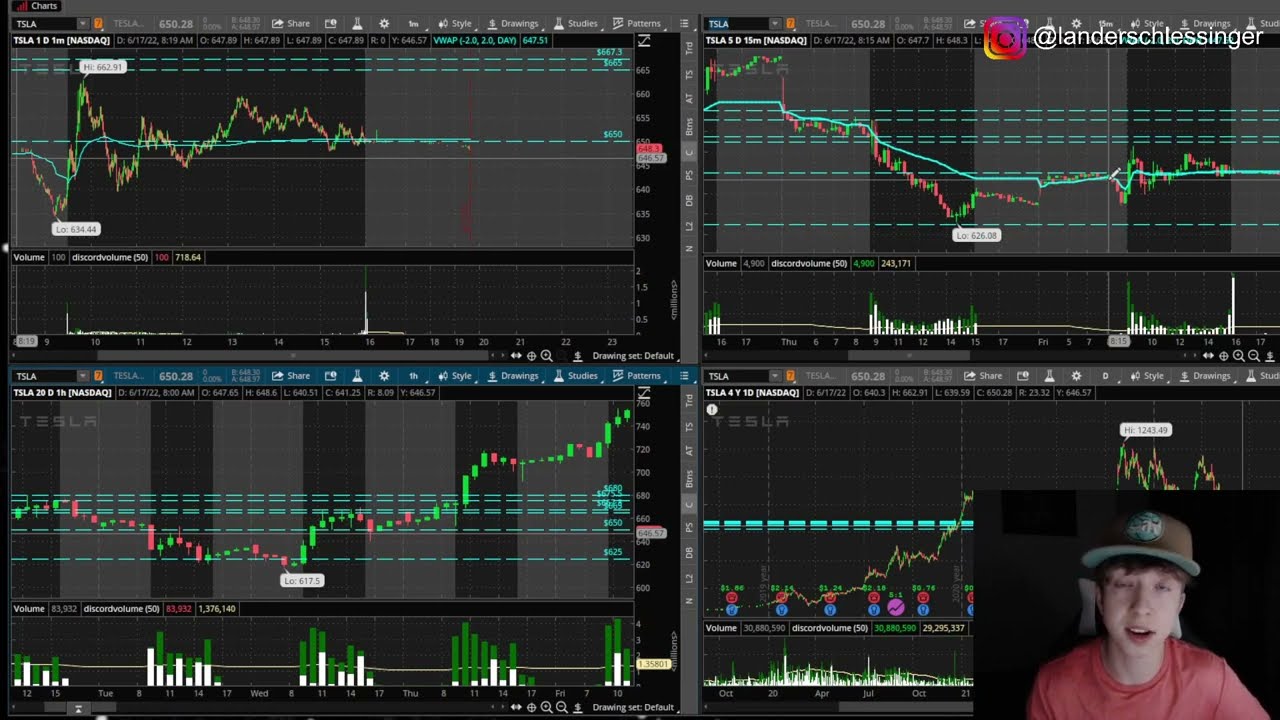
Task: Open the 1m timeframe selector
Action: pos(413,23)
